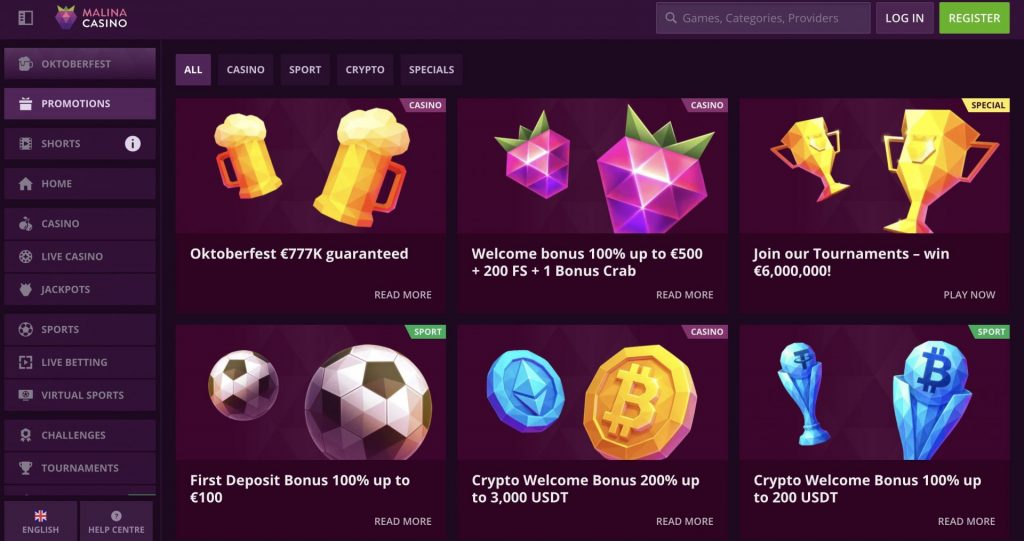This screenshot has height=541, width=1024.
Task: Click the Malina Casino raspberry logo
Action: [x=66, y=17]
